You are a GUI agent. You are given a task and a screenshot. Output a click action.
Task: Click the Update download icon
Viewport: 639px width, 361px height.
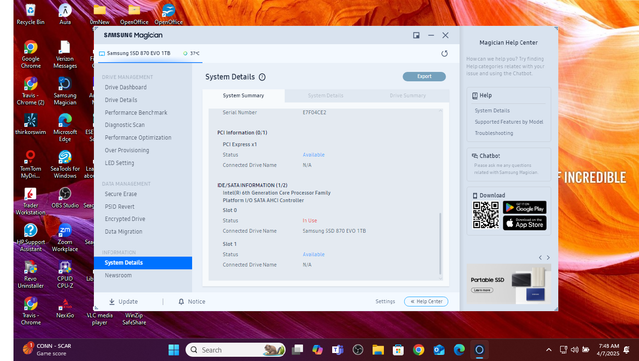pyautogui.click(x=112, y=302)
